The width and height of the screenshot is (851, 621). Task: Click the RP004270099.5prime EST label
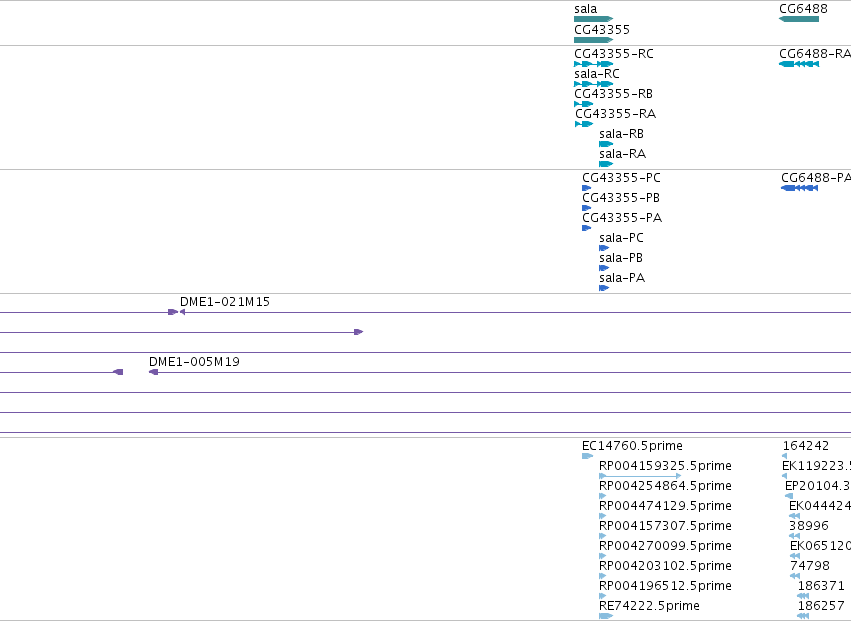pos(665,547)
